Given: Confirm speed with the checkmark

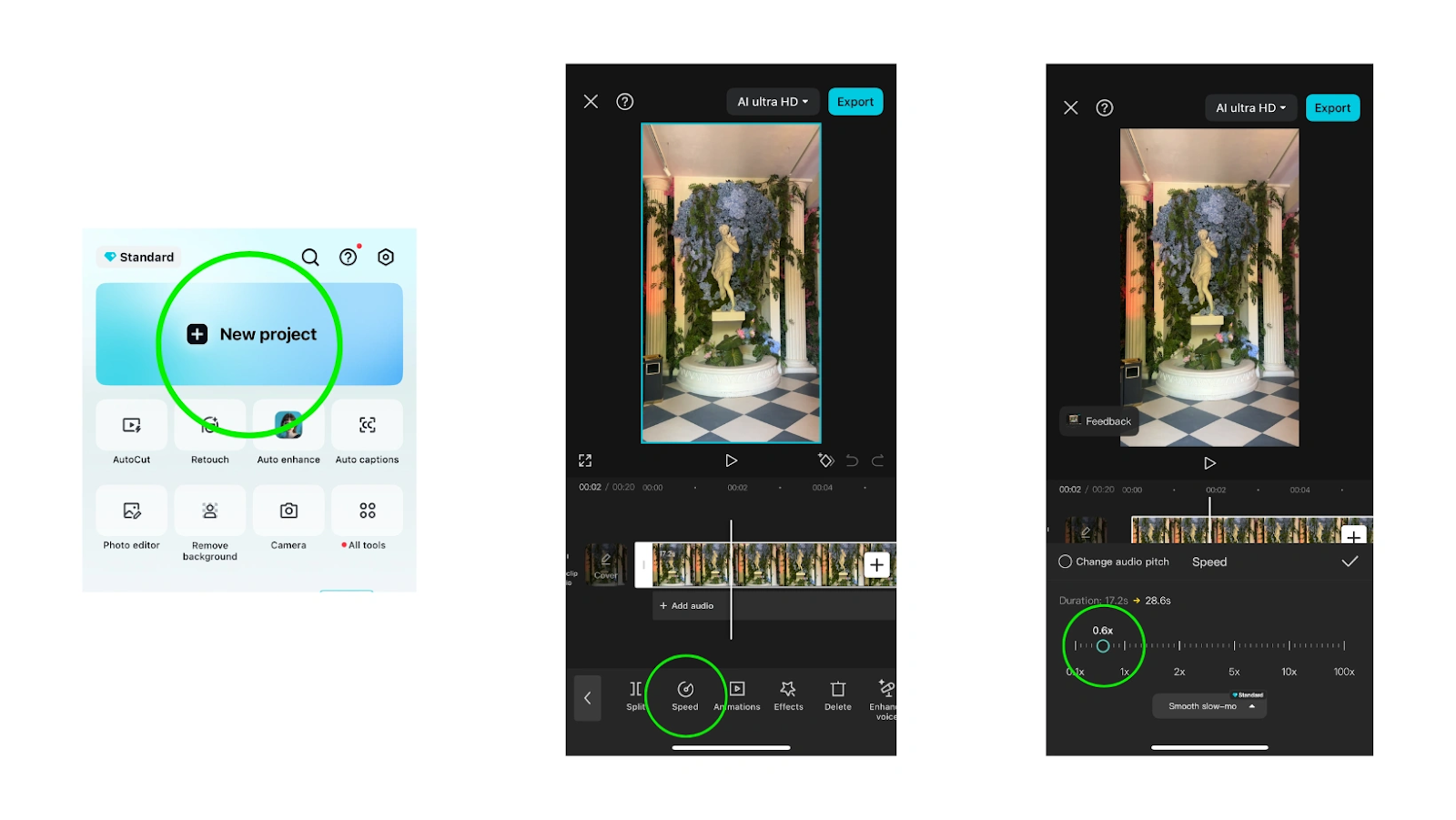Looking at the screenshot, I should point(1350,562).
